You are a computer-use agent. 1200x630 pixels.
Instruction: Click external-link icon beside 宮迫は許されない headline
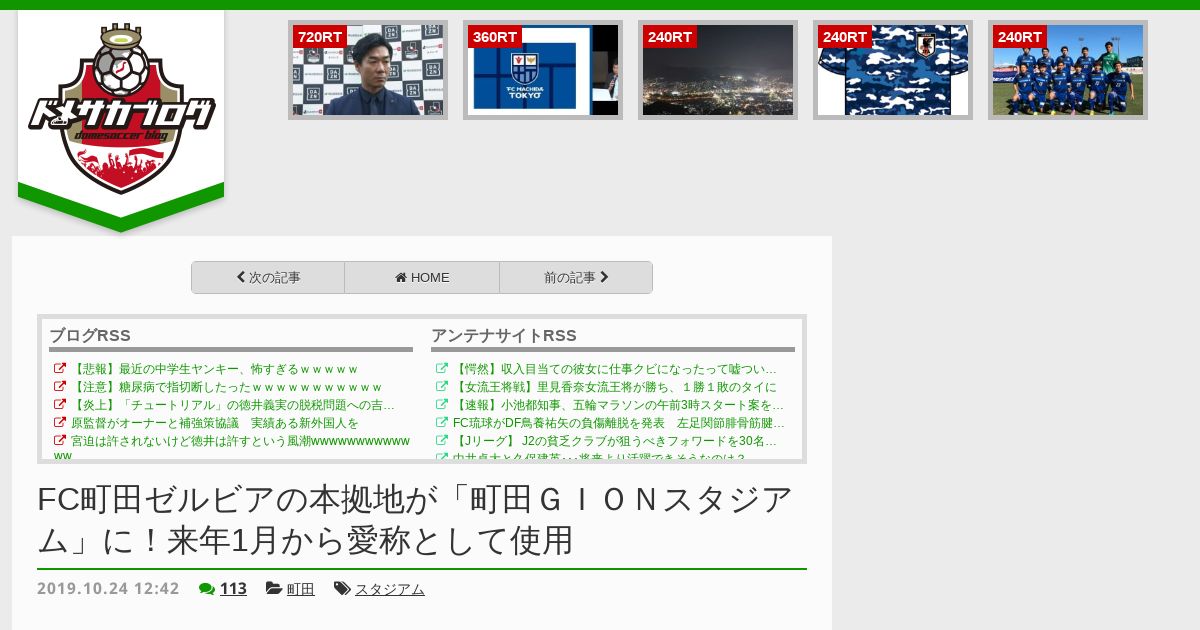tap(60, 441)
